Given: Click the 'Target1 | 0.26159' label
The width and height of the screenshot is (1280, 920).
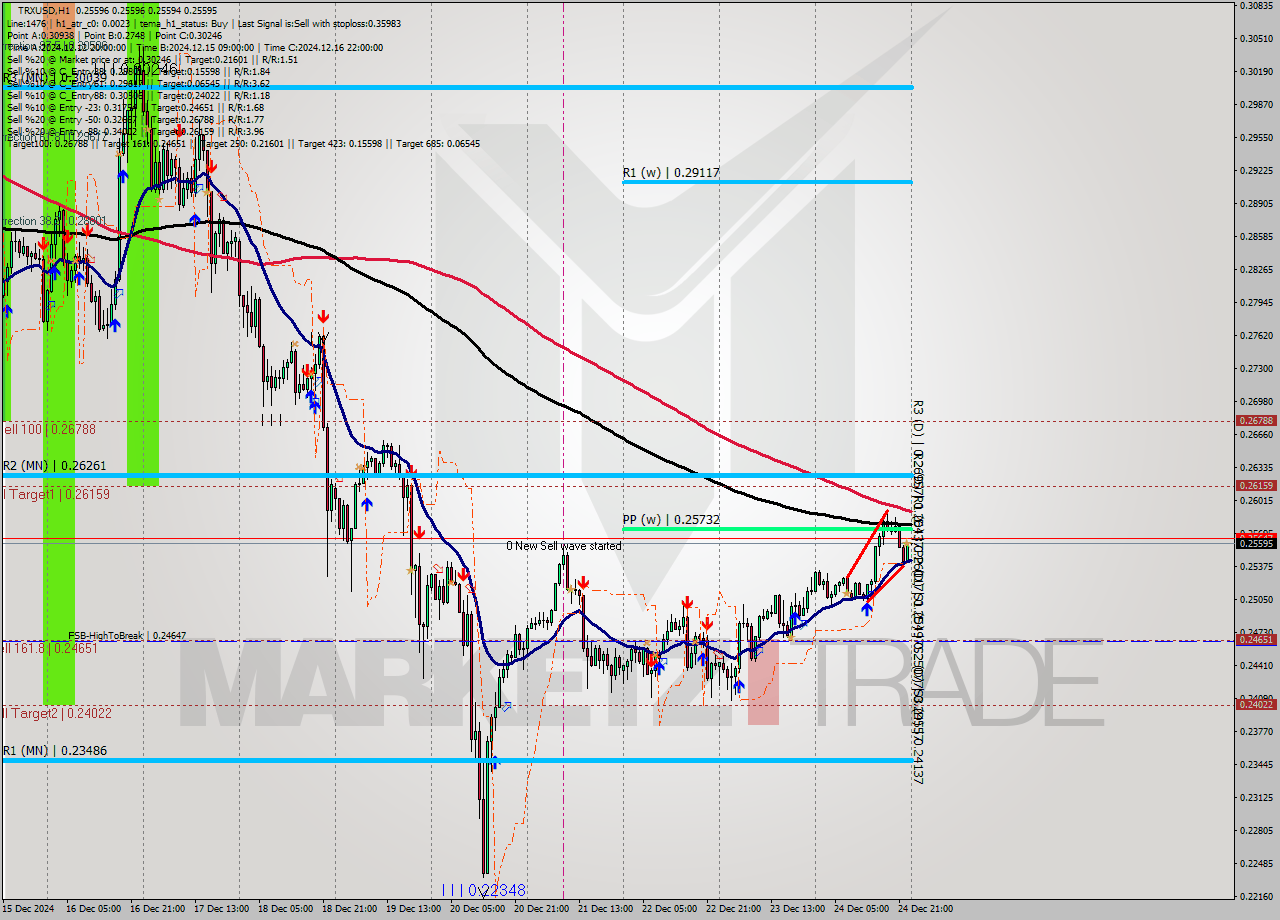Looking at the screenshot, I should (58, 494).
